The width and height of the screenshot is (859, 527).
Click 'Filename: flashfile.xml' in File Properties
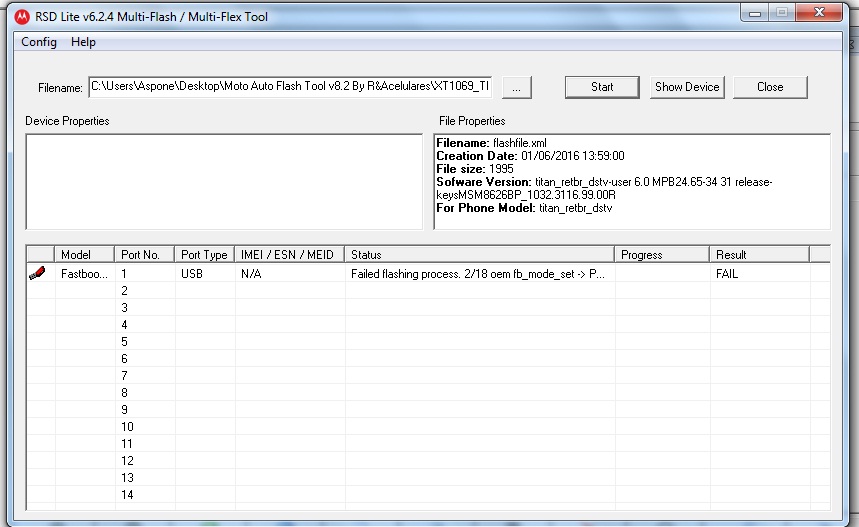pyautogui.click(x=491, y=143)
